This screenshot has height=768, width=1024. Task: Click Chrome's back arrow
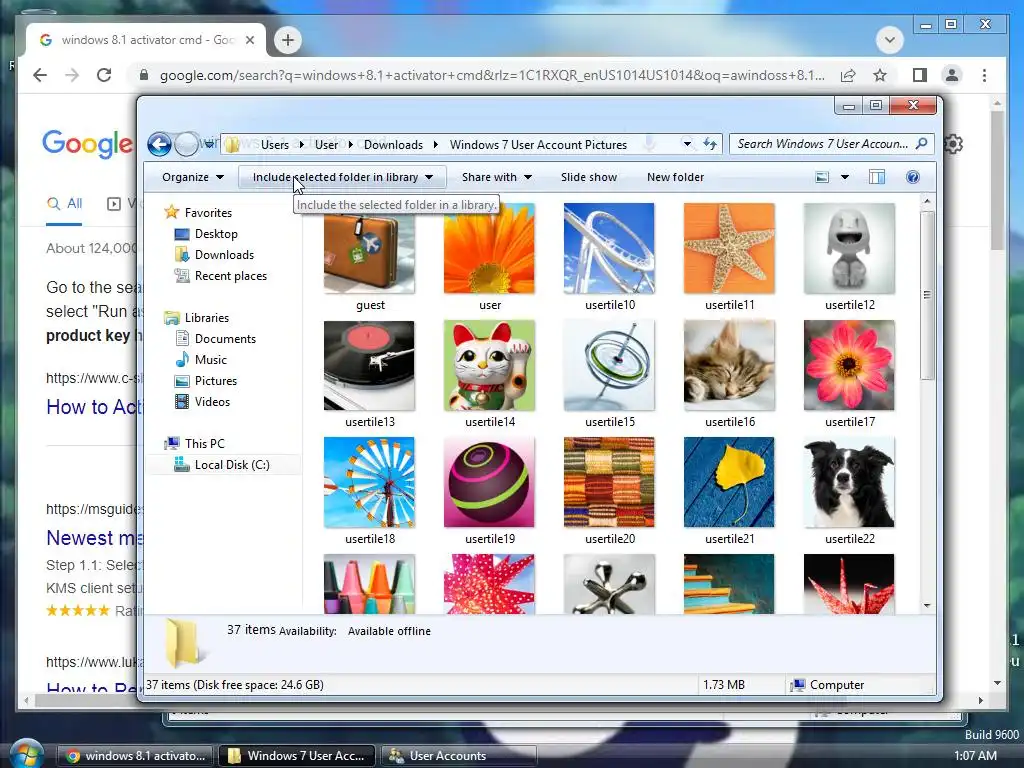coord(40,75)
